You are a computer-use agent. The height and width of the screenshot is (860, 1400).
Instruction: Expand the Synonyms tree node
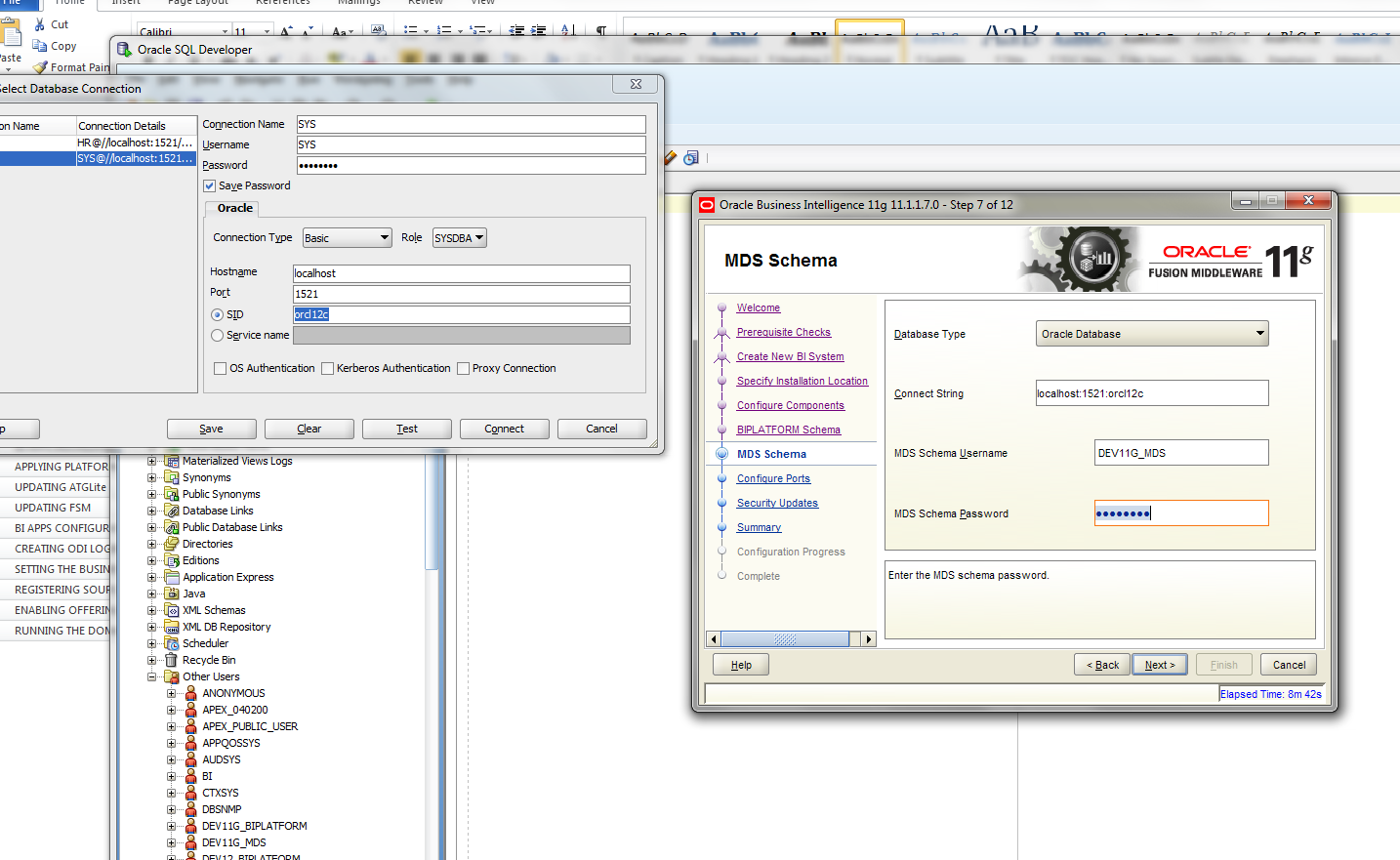(x=152, y=477)
